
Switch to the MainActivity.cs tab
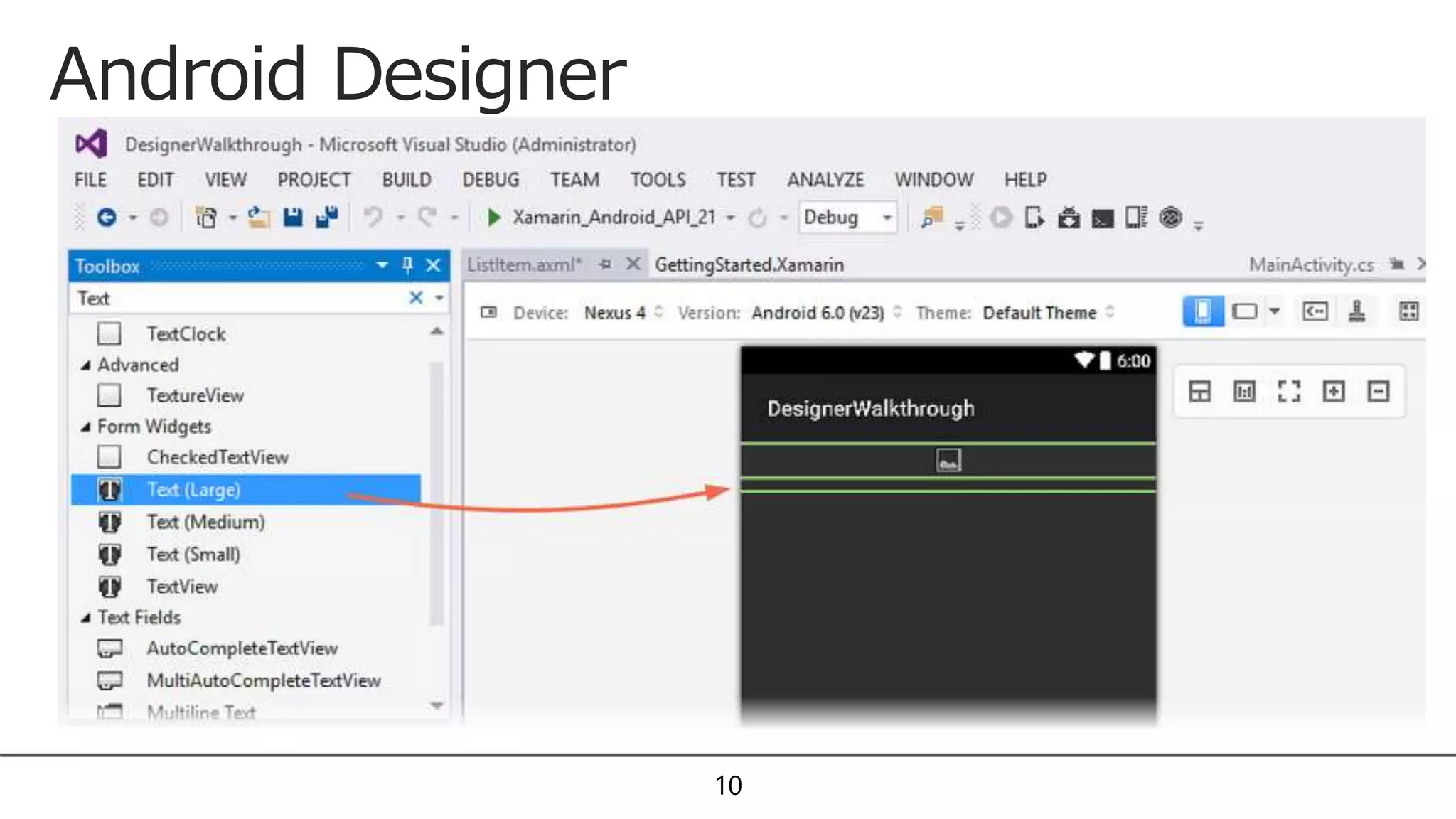[x=1311, y=264]
